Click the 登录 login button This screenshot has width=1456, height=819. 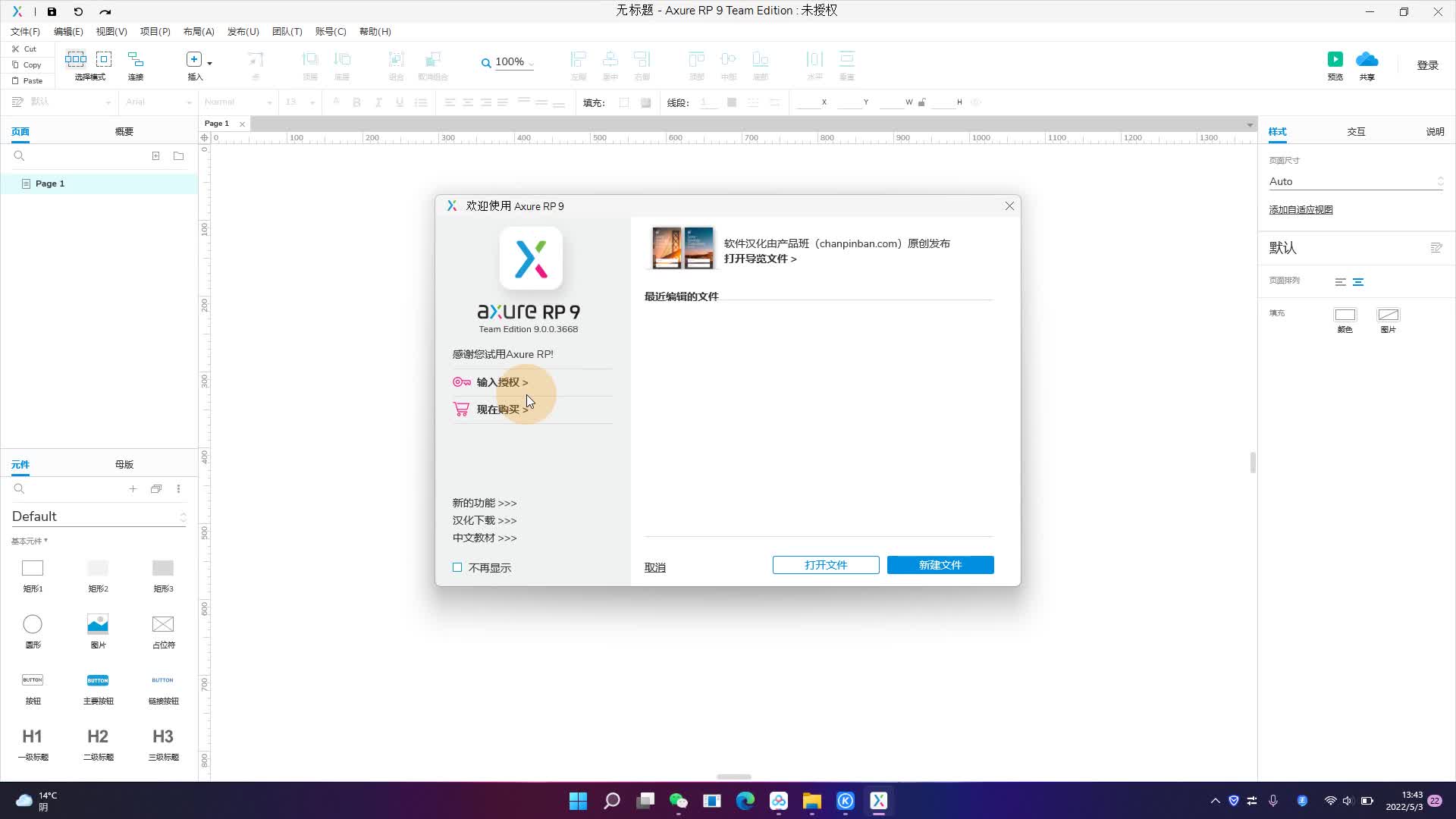pos(1428,65)
